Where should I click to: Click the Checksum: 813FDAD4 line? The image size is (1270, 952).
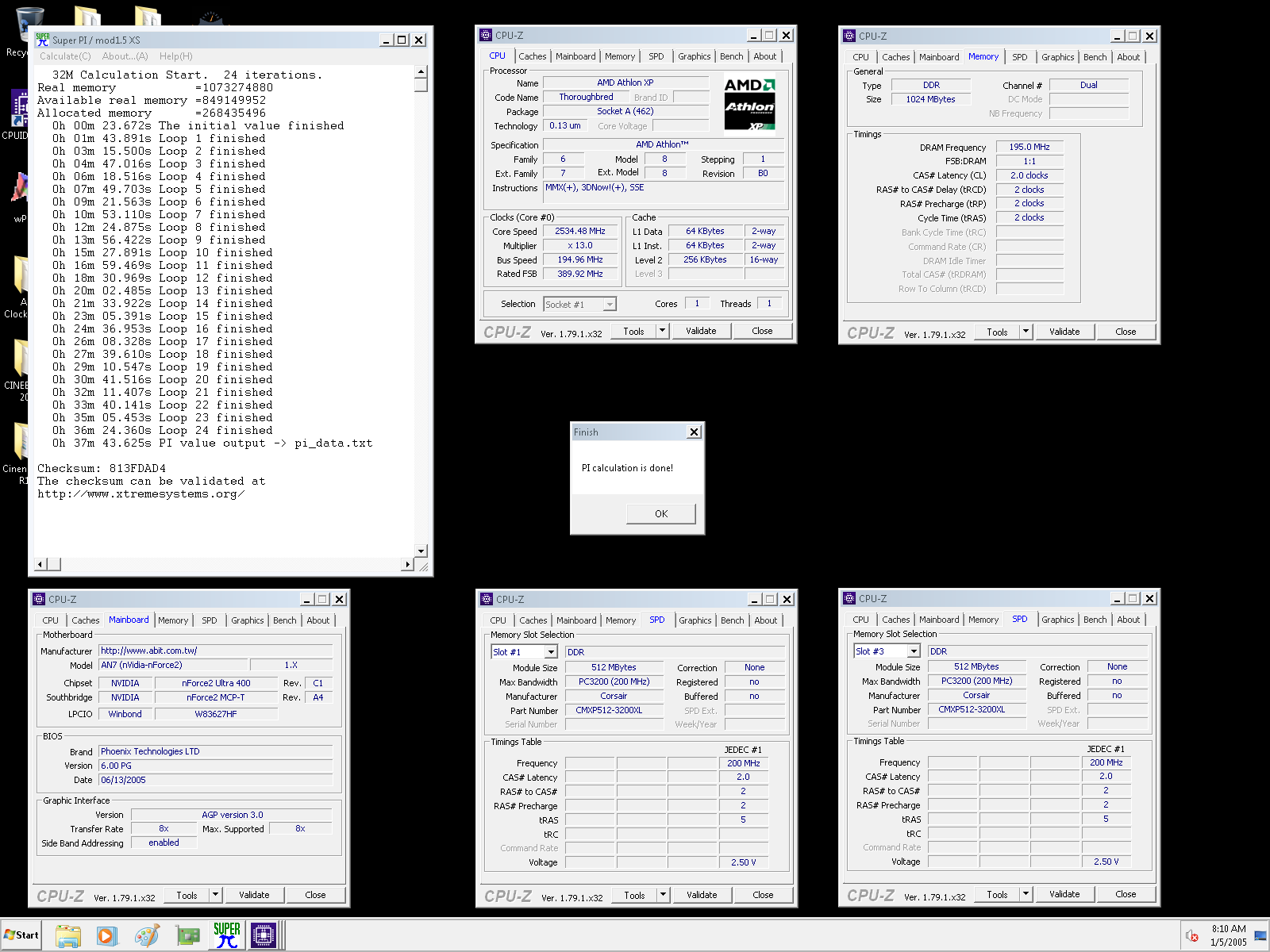click(102, 469)
